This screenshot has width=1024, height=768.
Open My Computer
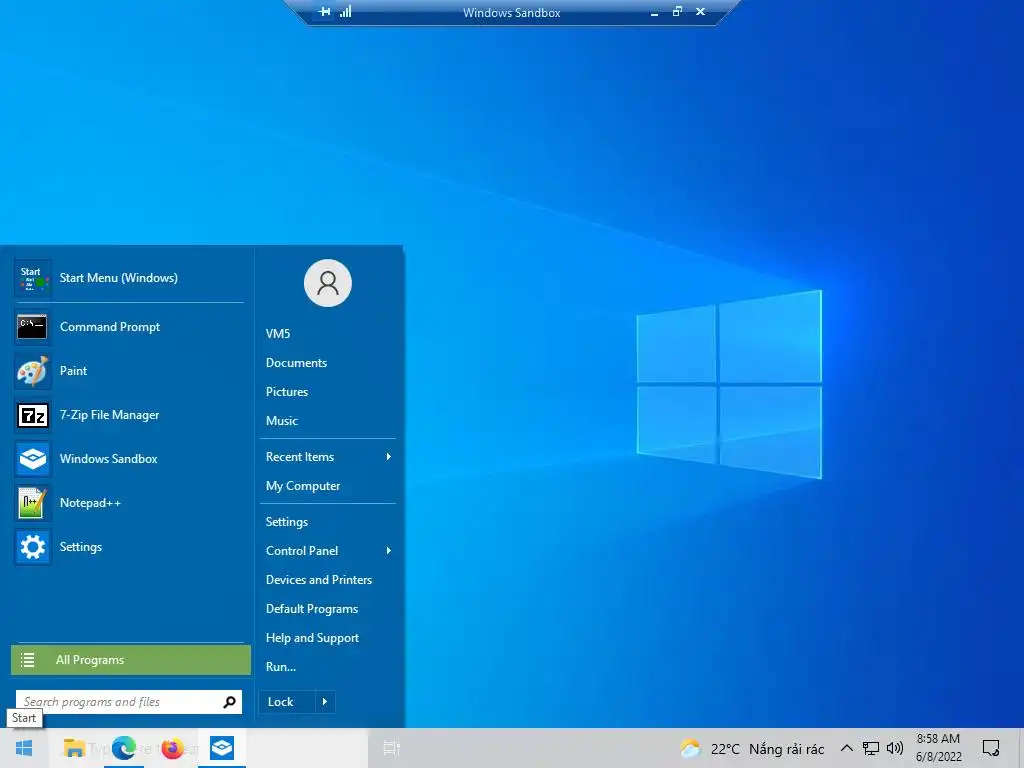click(x=303, y=486)
